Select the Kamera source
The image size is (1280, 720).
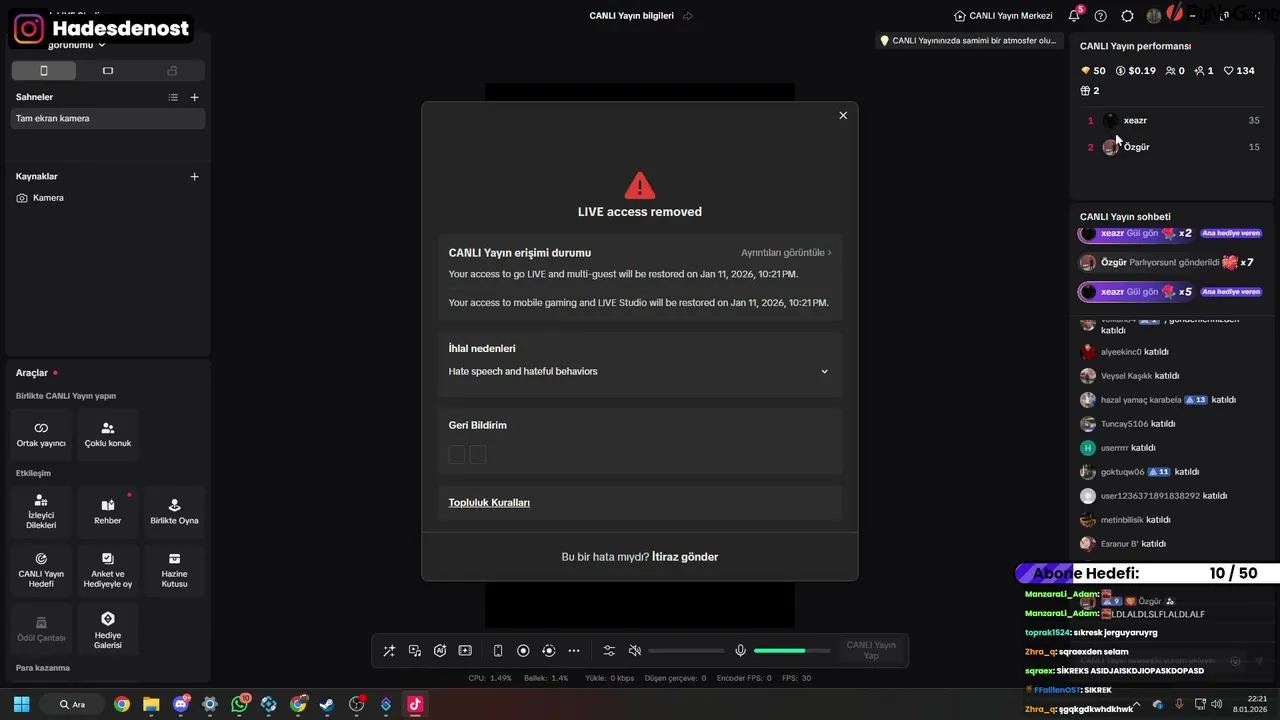[108, 198]
